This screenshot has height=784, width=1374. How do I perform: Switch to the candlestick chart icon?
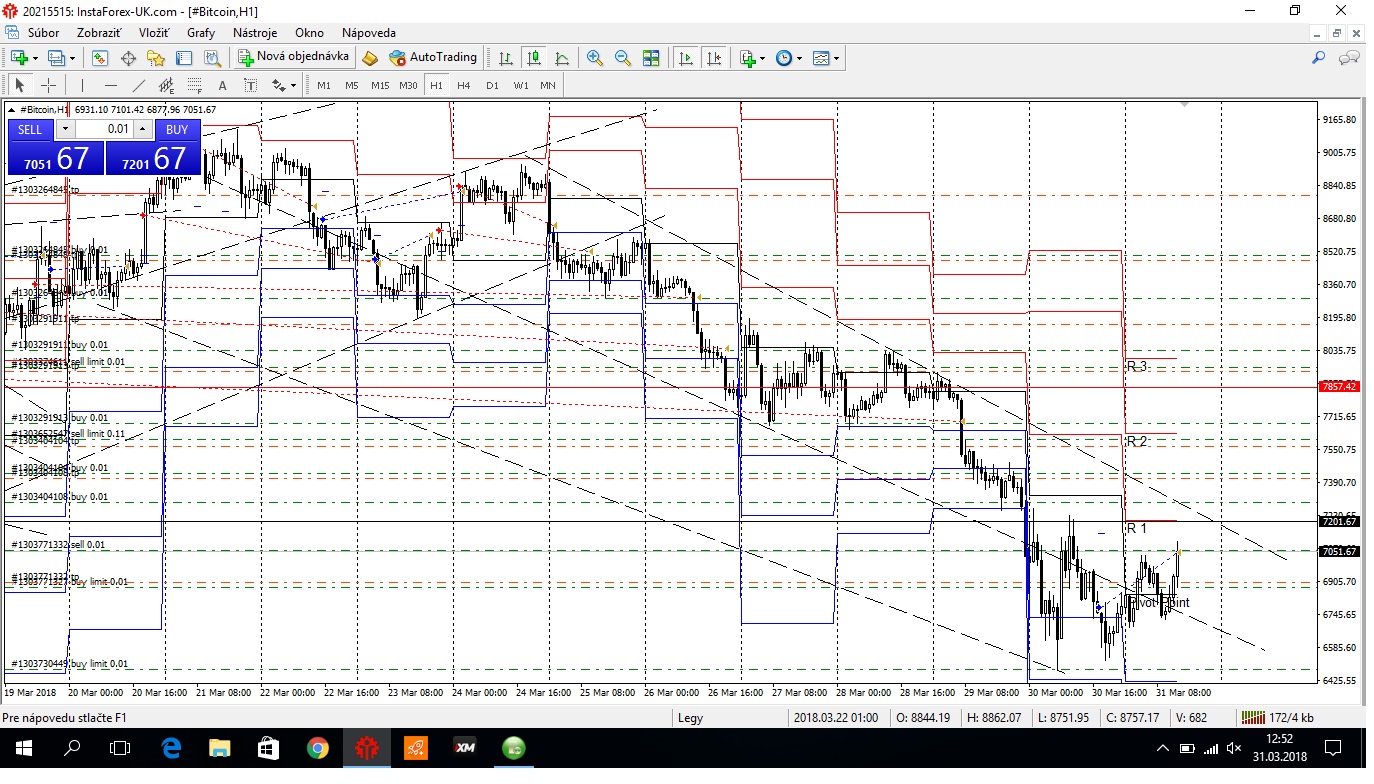pyautogui.click(x=534, y=58)
